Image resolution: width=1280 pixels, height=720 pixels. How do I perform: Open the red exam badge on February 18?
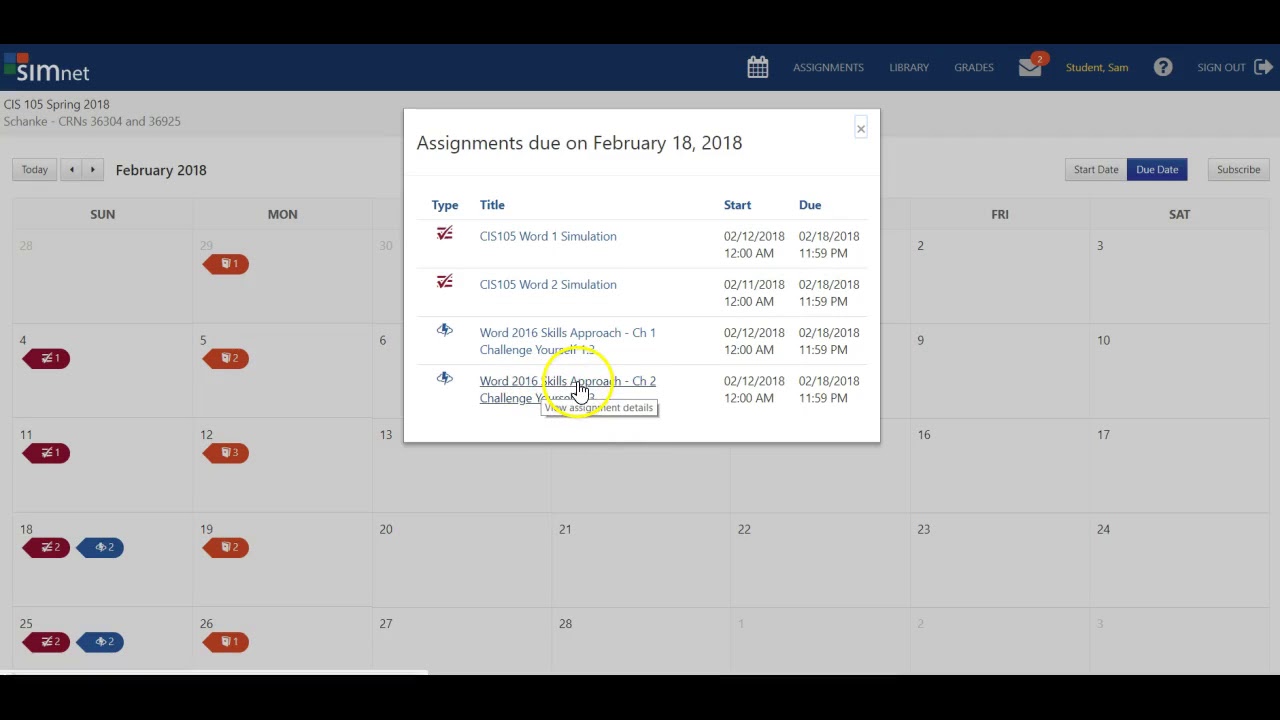[x=47, y=547]
